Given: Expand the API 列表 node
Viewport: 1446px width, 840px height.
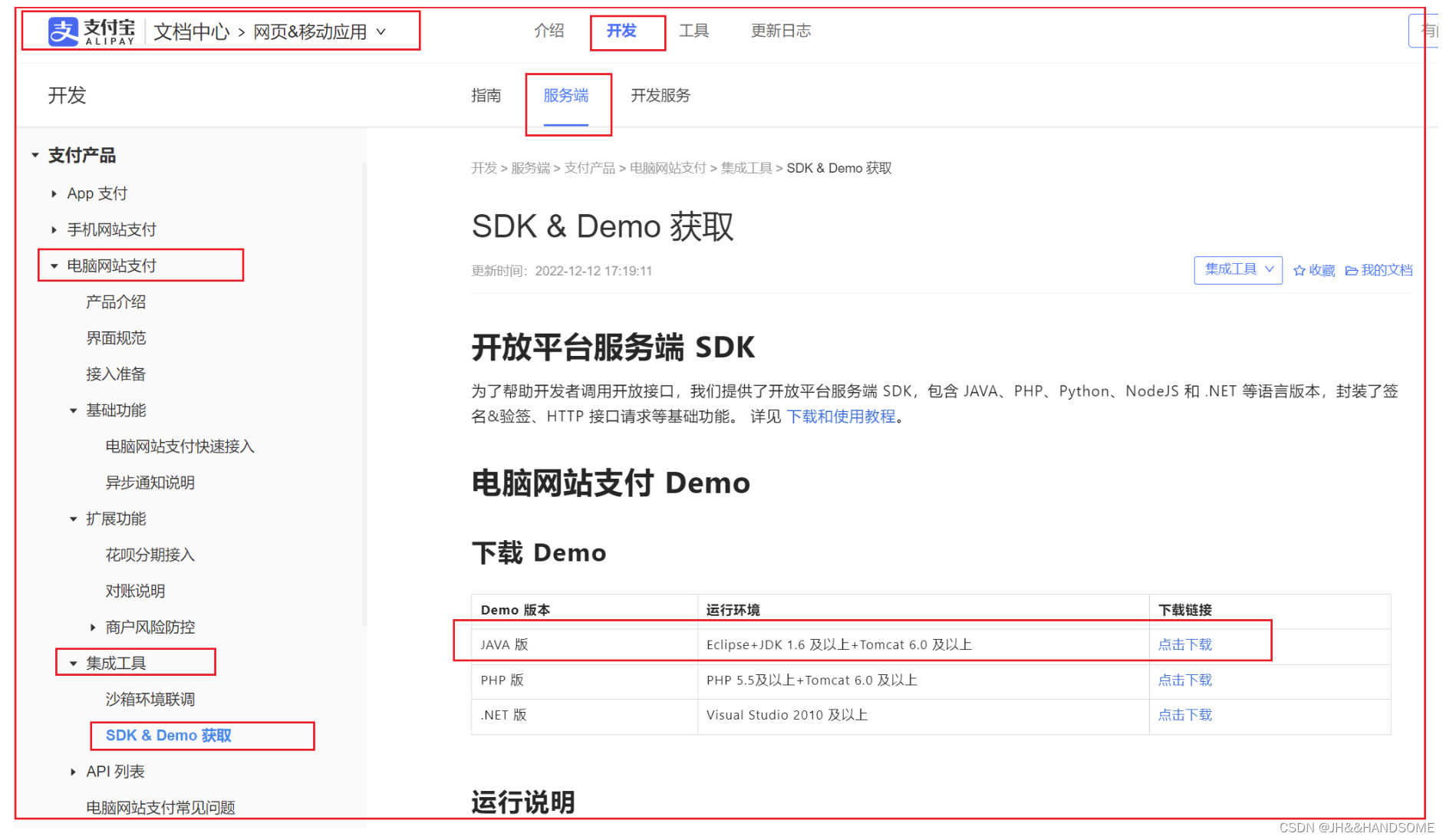Looking at the screenshot, I should pos(74,772).
